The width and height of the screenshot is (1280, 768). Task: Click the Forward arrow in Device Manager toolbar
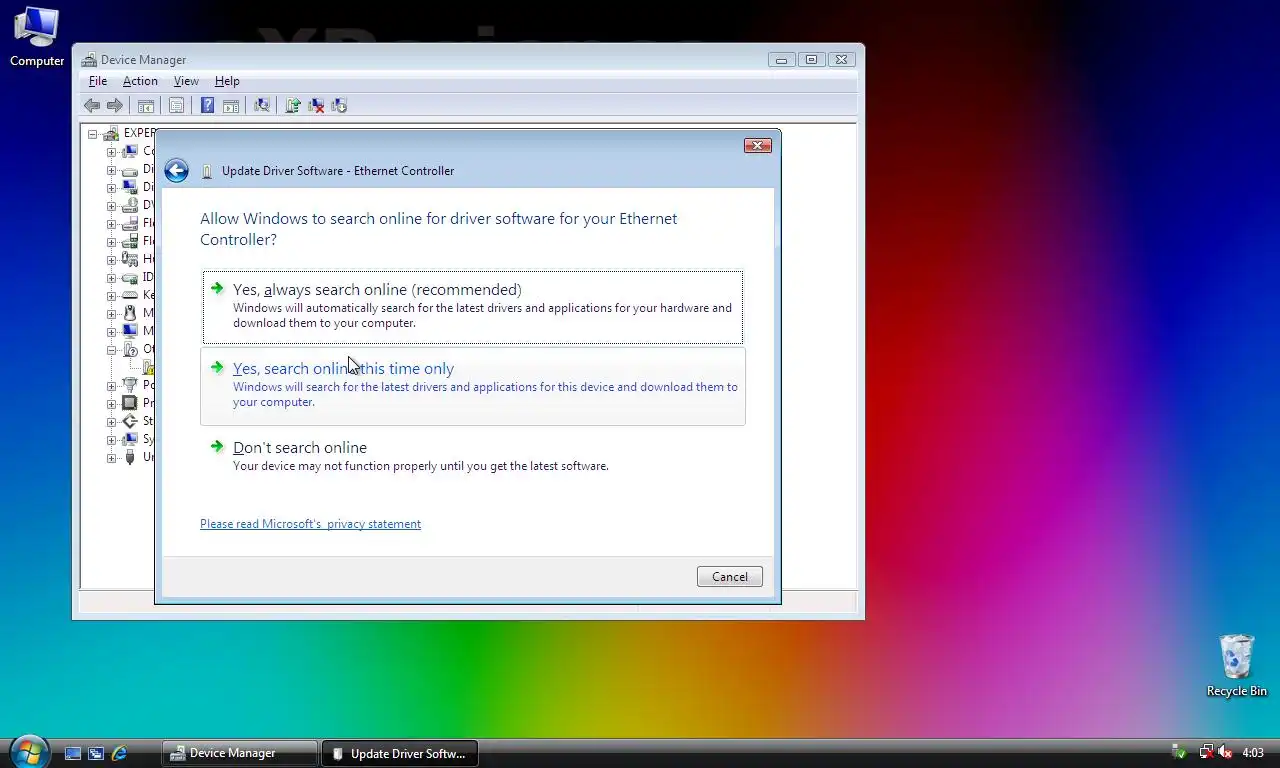point(115,105)
